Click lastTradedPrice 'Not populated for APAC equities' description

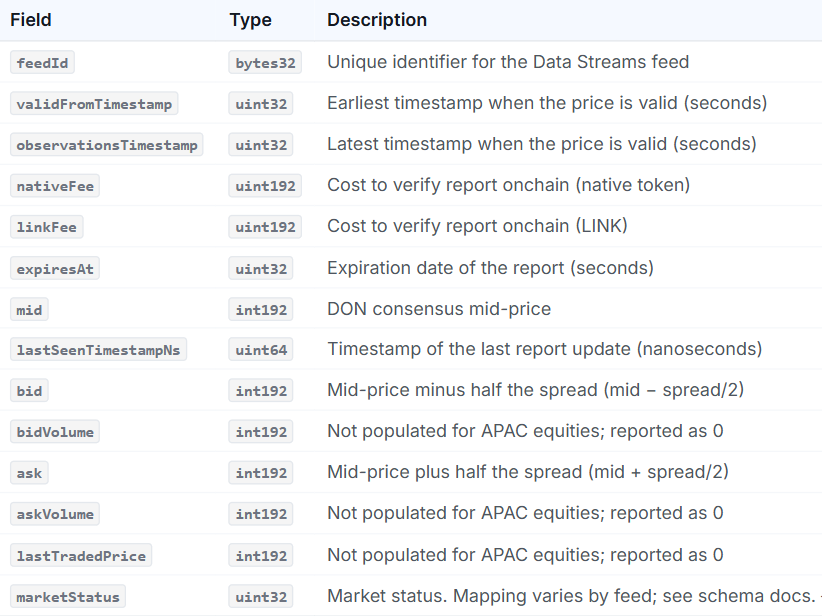[525, 555]
